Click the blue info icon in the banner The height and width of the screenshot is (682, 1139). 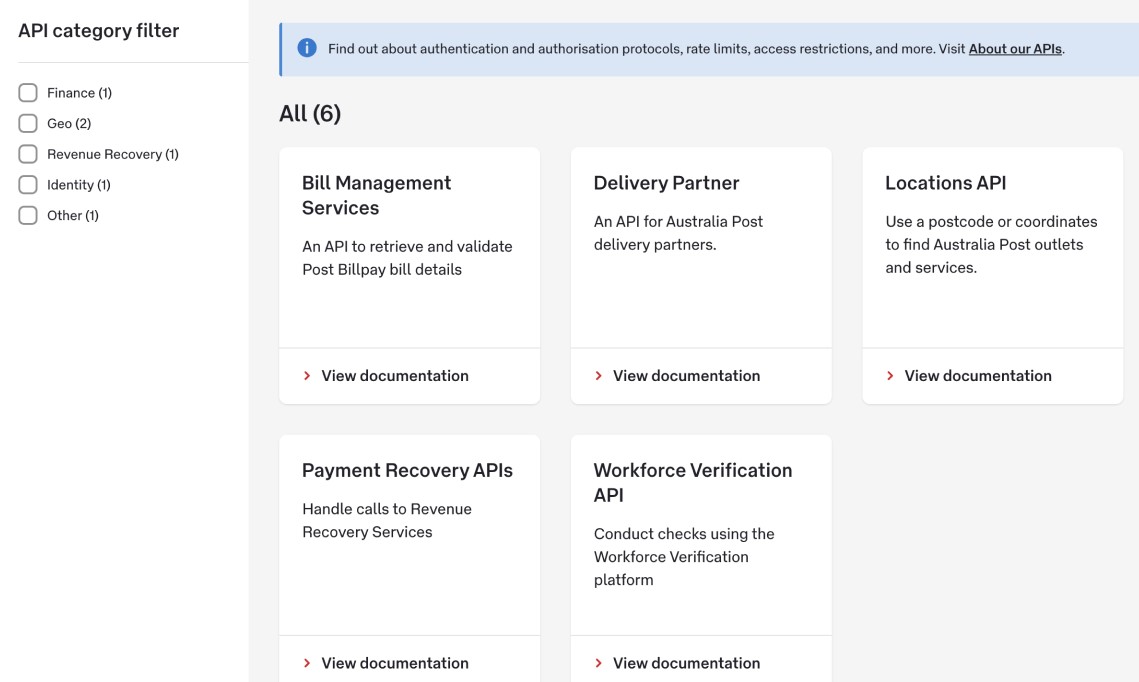(x=307, y=48)
